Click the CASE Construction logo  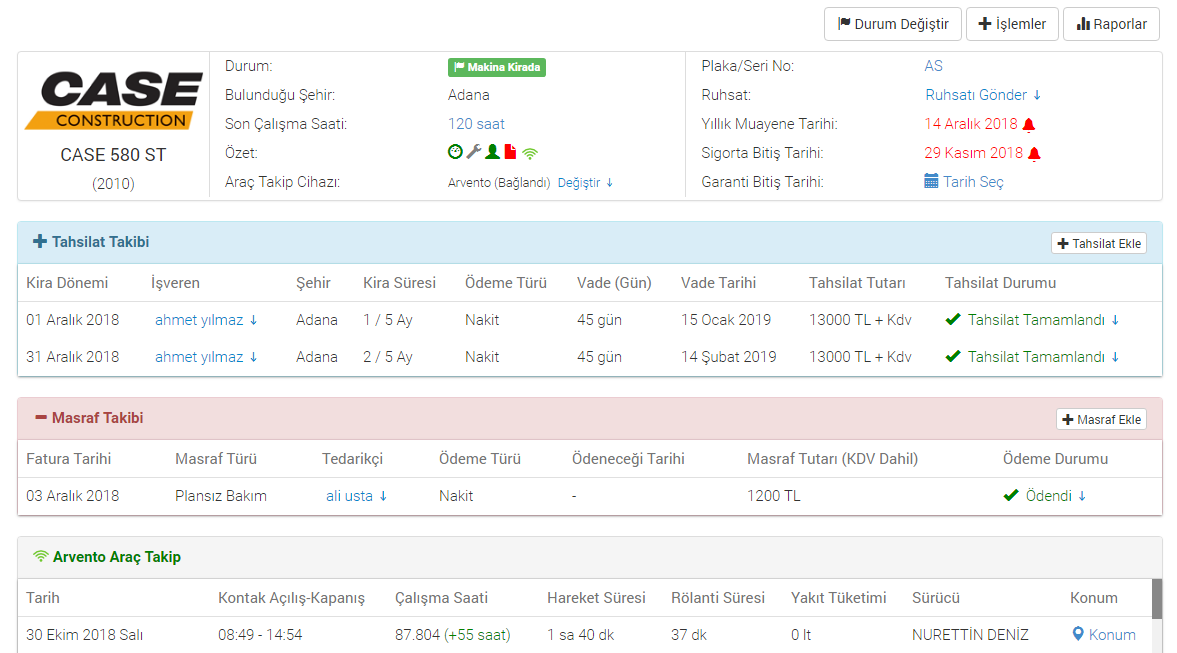(x=114, y=101)
